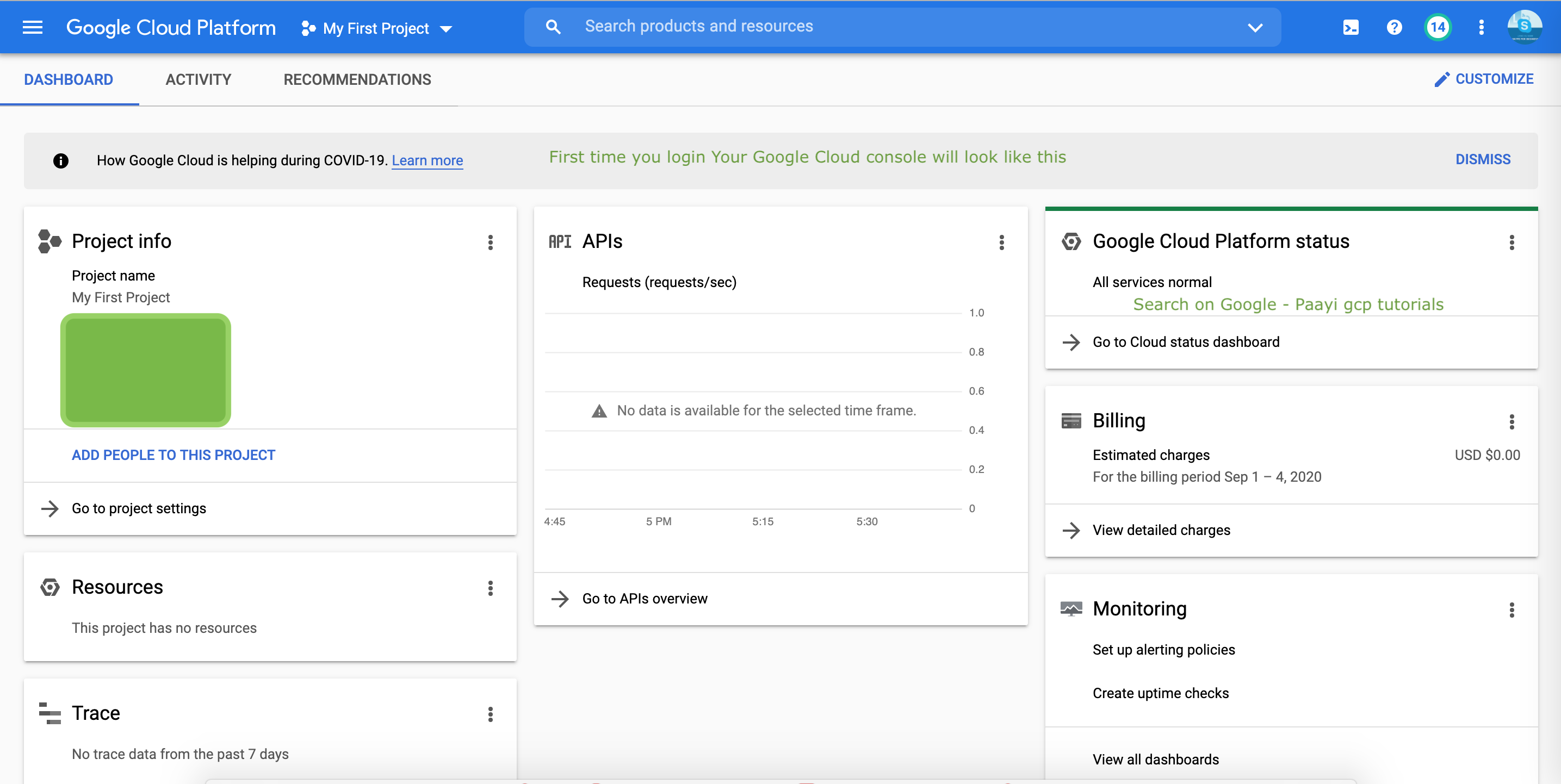Image resolution: width=1561 pixels, height=784 pixels.
Task: Click the search magnifier icon
Action: pos(553,27)
